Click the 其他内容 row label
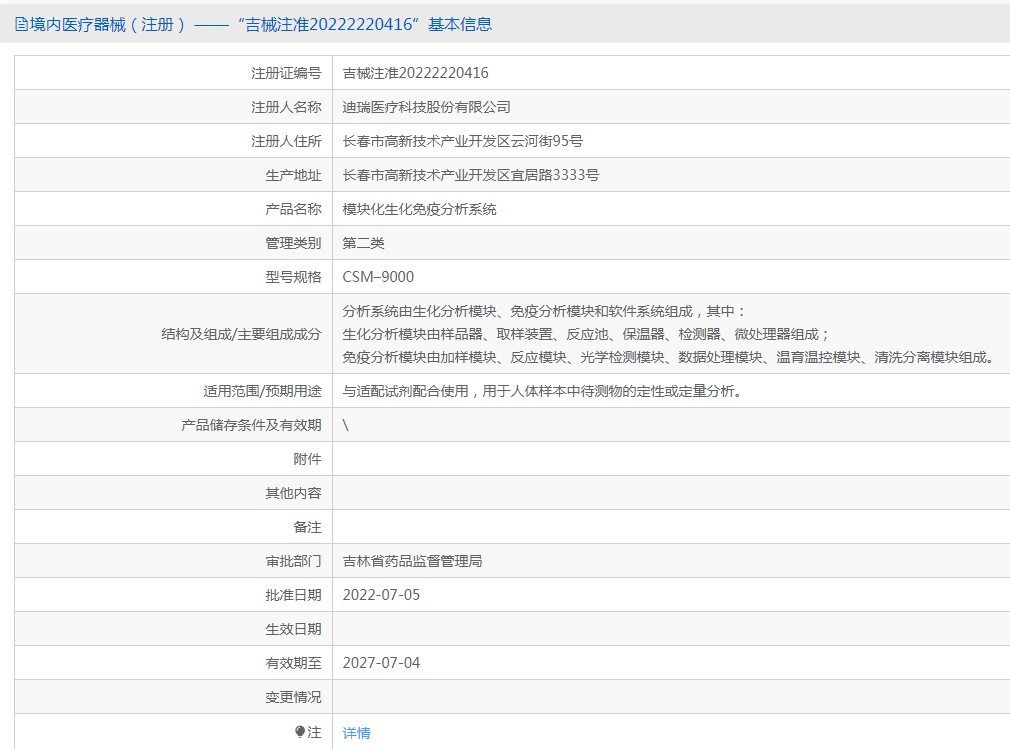Screen dimensions: 1010x749 pyautogui.click(x=293, y=493)
